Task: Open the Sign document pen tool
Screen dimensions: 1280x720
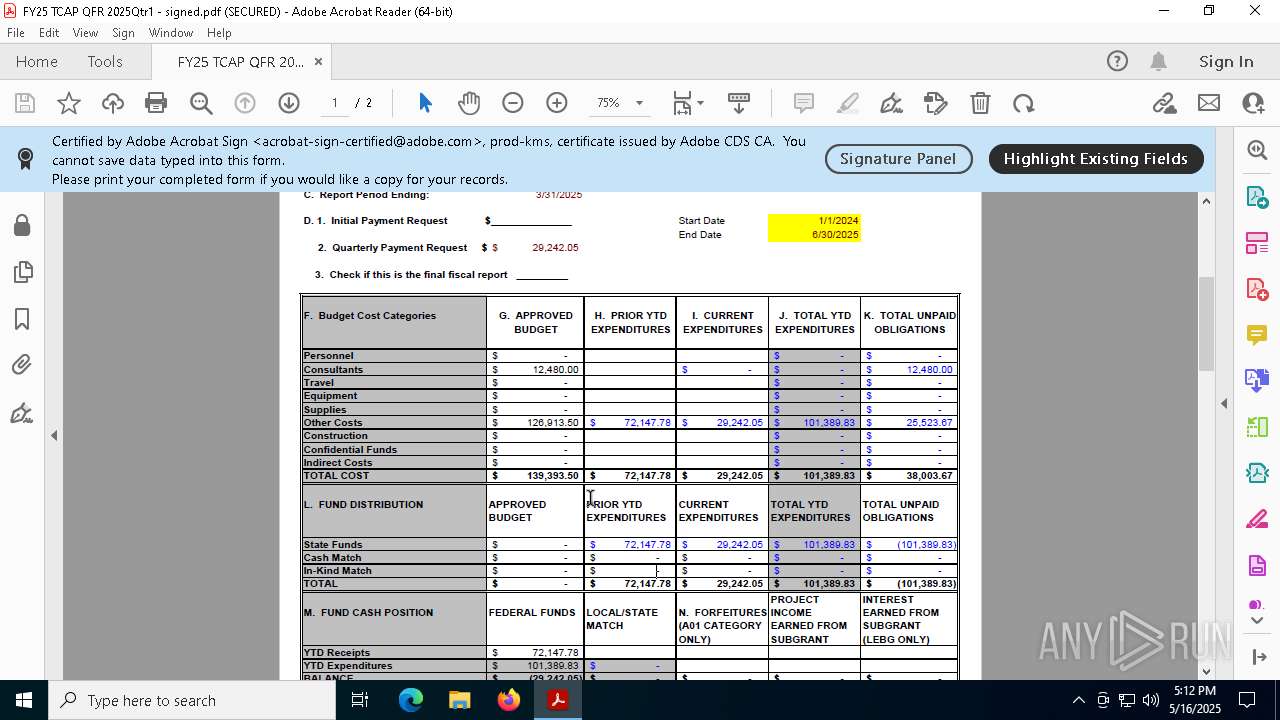Action: (x=892, y=103)
